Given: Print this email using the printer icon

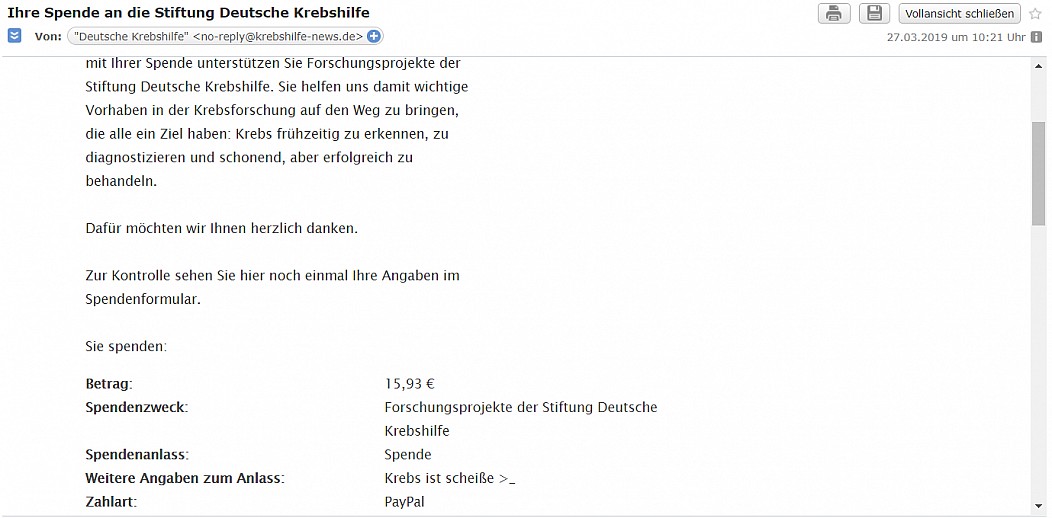Looking at the screenshot, I should (x=834, y=13).
